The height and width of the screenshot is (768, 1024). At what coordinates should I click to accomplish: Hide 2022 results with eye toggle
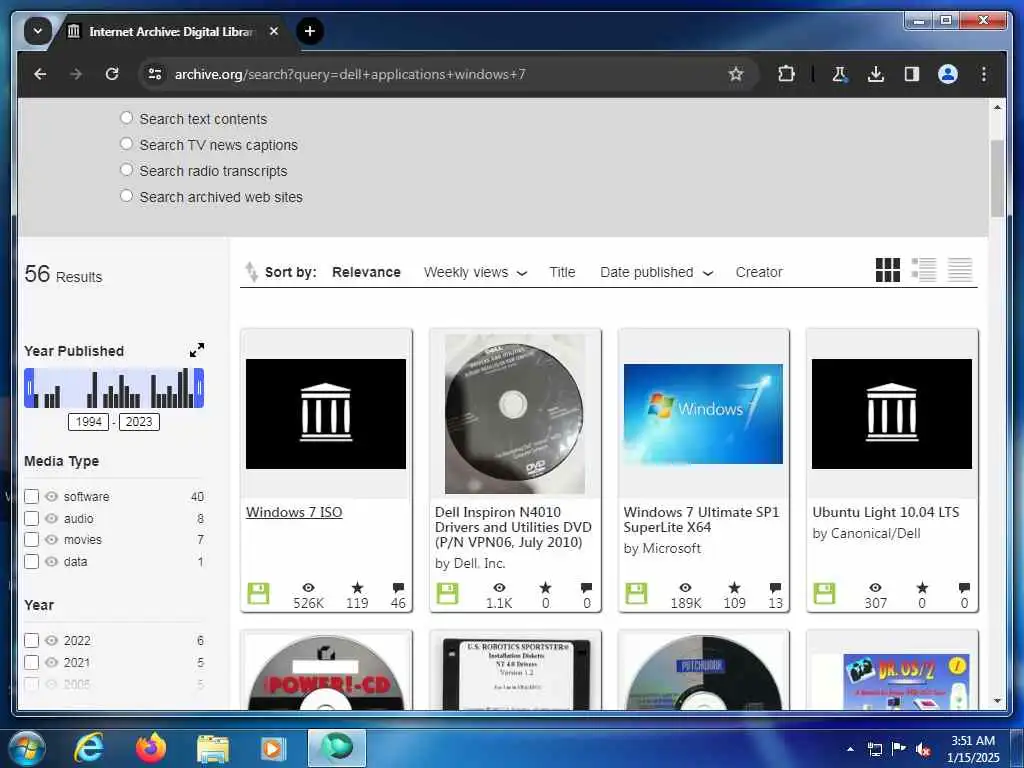click(x=52, y=641)
